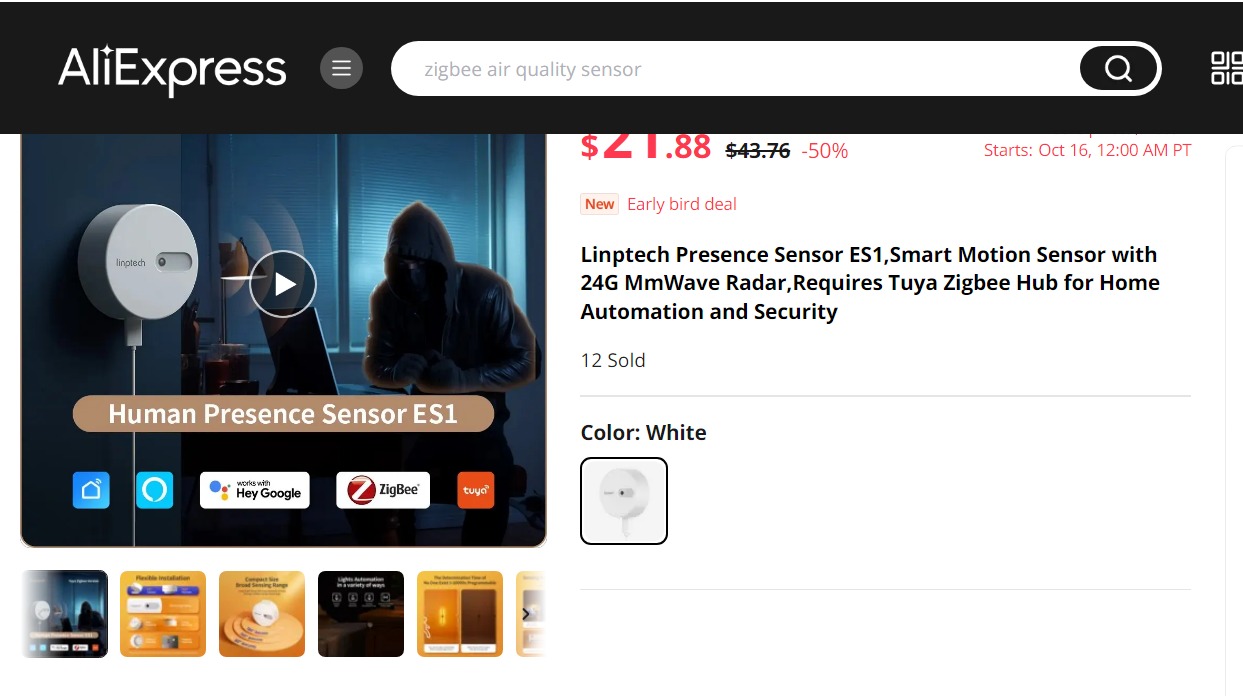
Task: Show next thumbnails with the arrow
Action: pyautogui.click(x=526, y=614)
